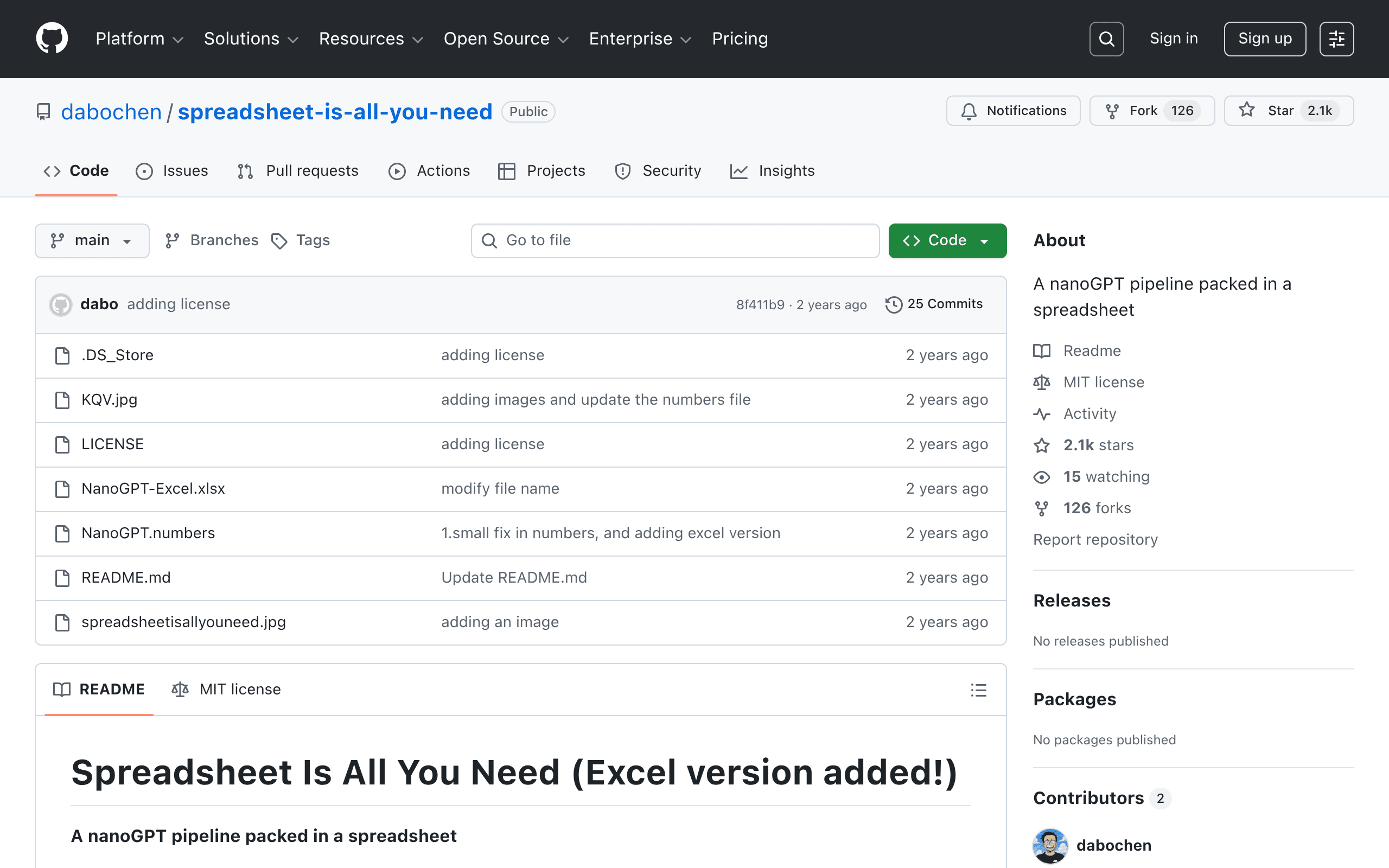Open the Insights tab

(772, 171)
